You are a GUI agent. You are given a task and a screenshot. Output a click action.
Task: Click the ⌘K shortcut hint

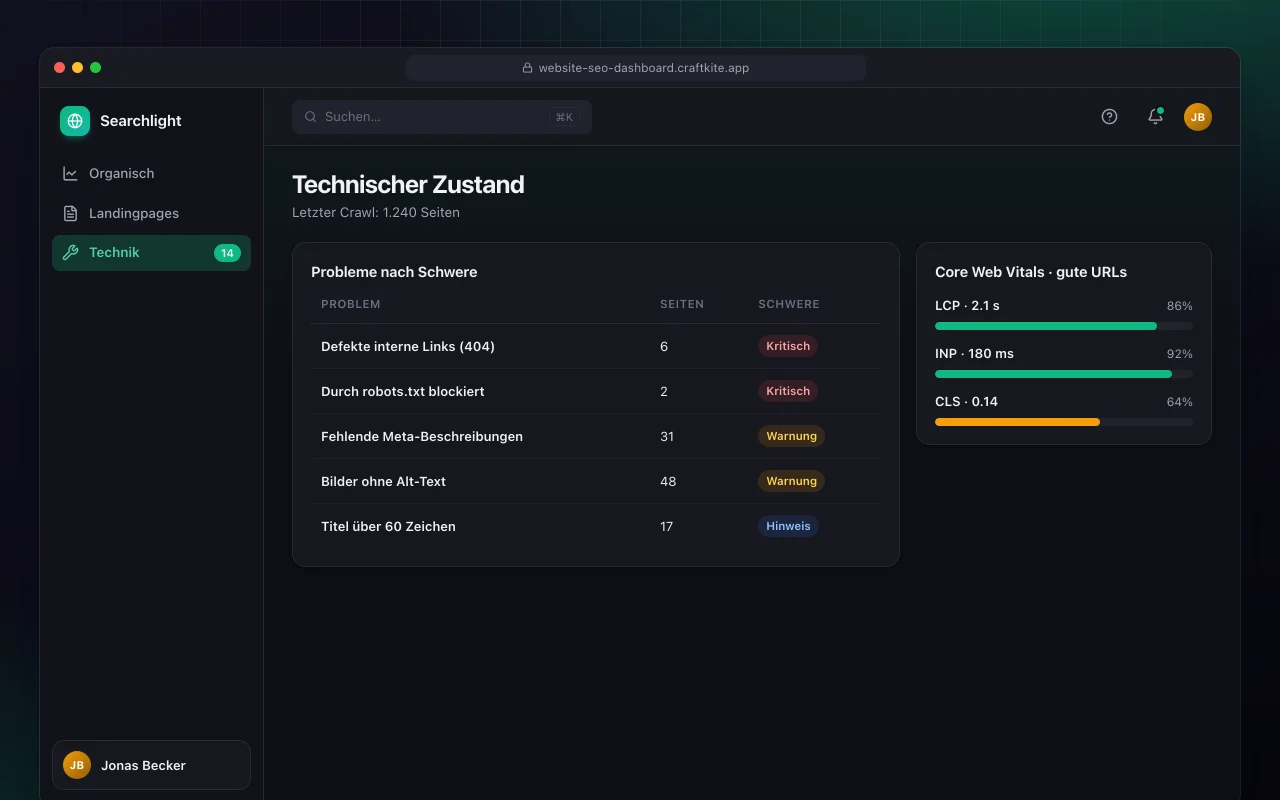point(564,117)
